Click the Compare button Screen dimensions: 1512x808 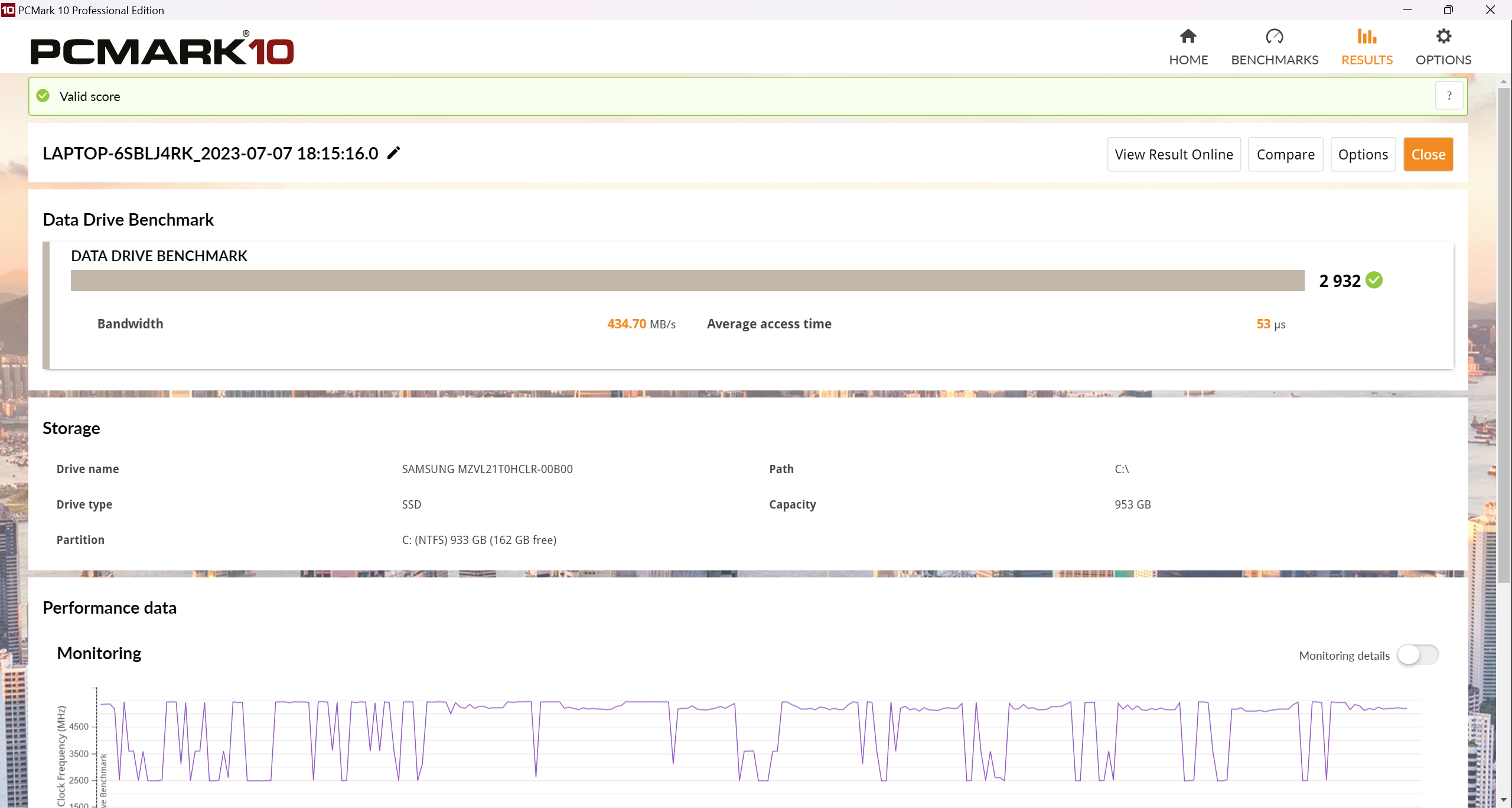click(1286, 154)
